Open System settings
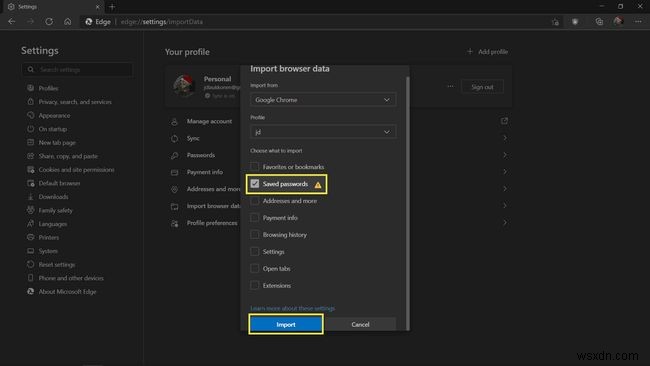650x366 pixels. pos(48,251)
